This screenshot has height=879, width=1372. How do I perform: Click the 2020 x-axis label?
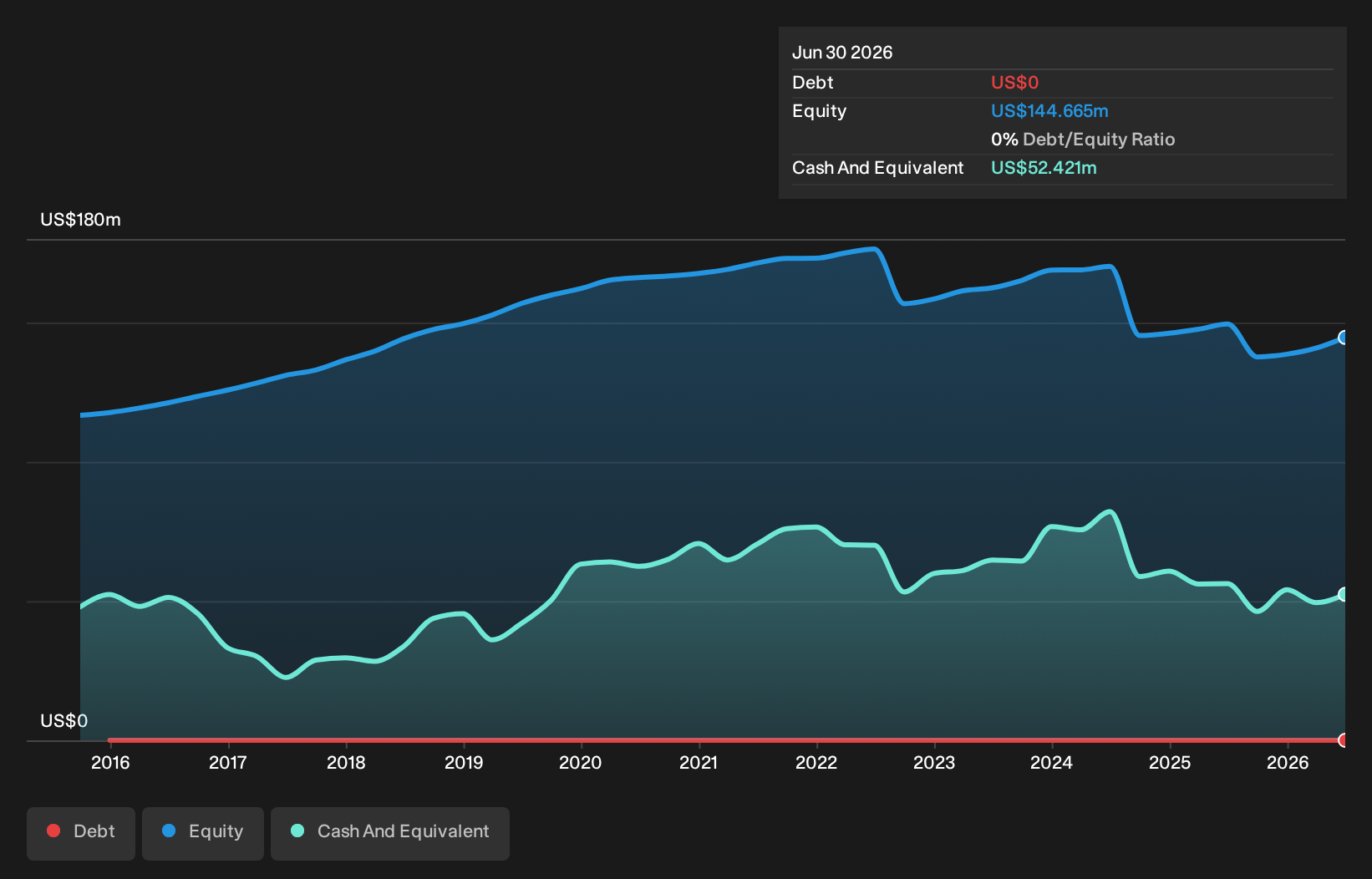[x=581, y=763]
